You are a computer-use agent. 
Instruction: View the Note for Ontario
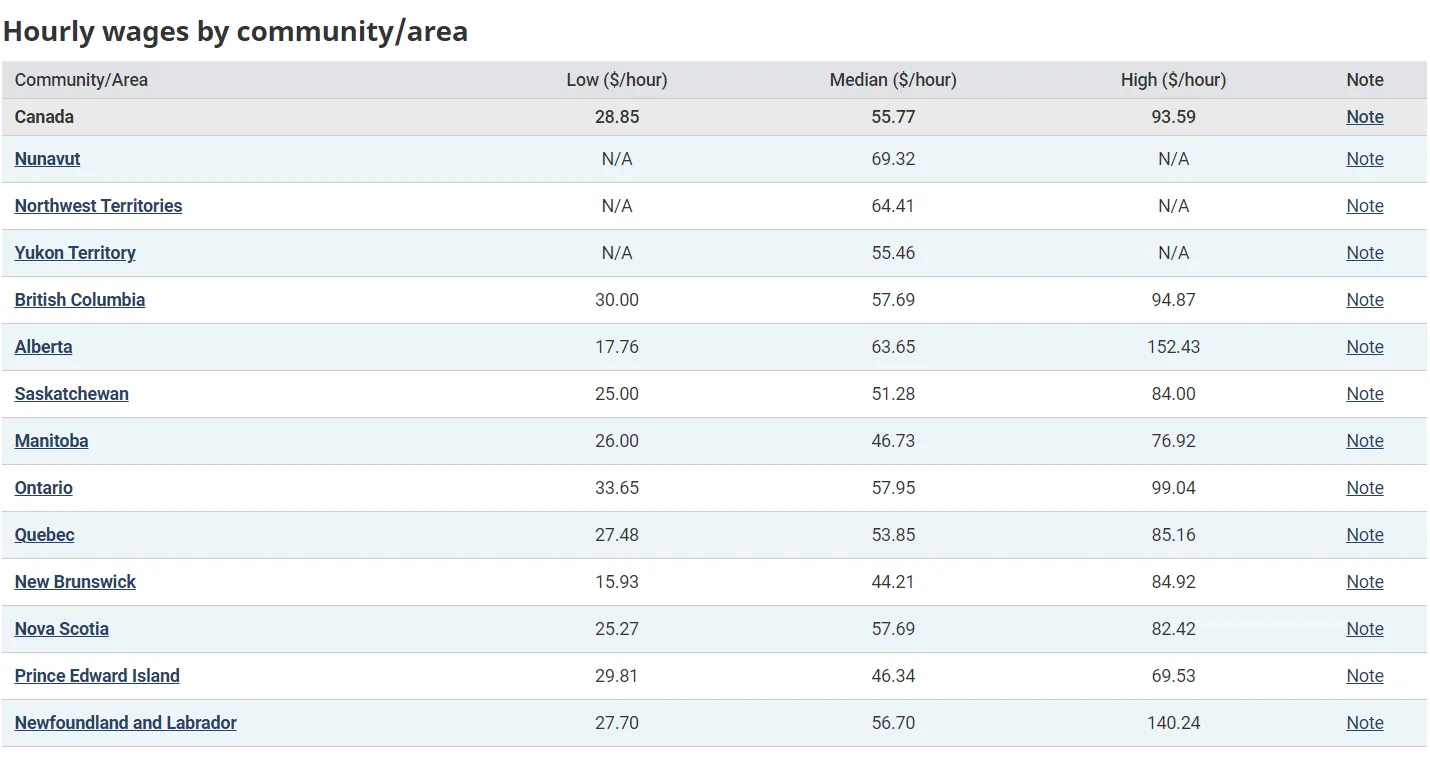[x=1364, y=488]
